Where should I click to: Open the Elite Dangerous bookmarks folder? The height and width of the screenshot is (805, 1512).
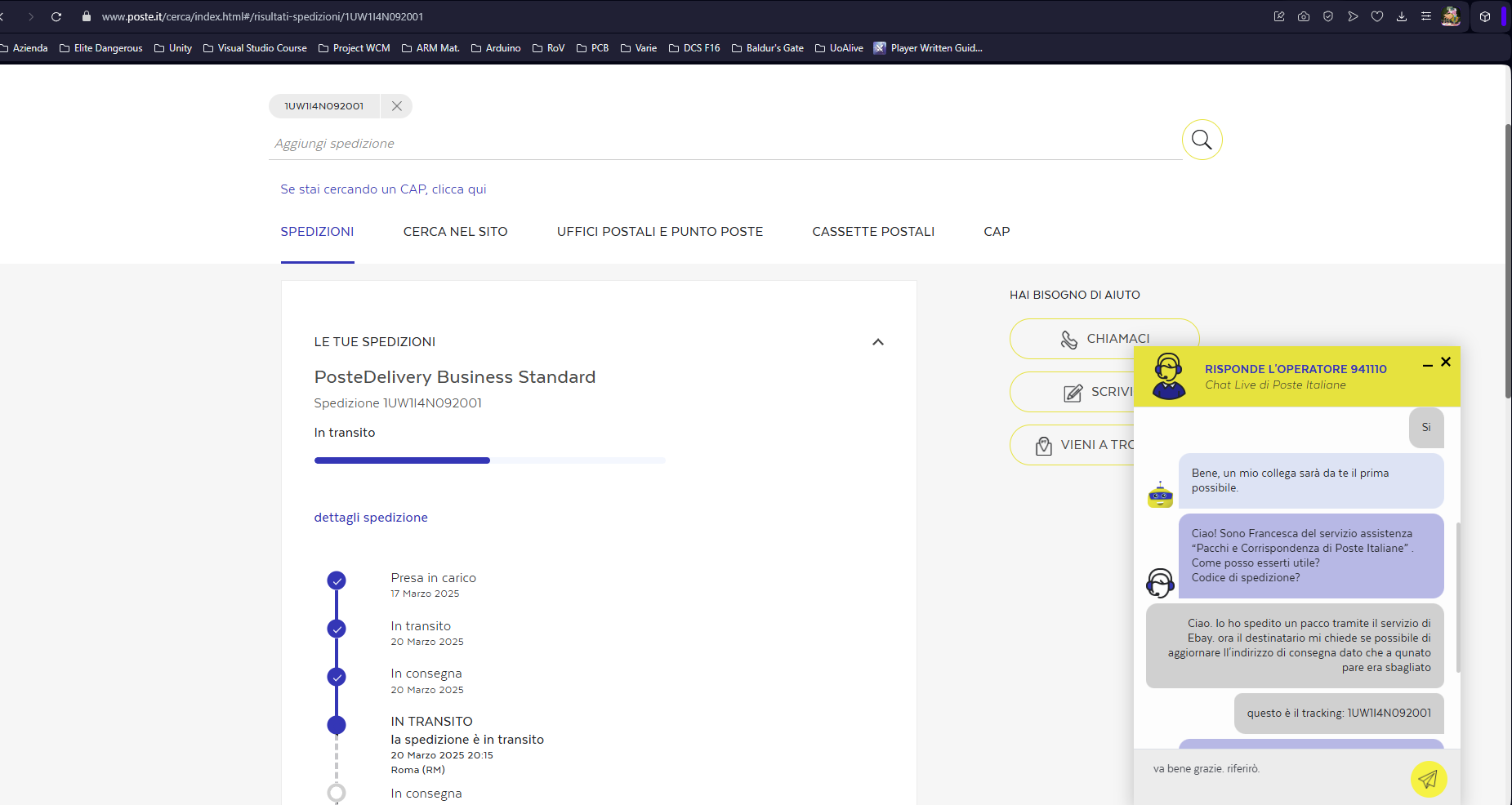coord(100,48)
